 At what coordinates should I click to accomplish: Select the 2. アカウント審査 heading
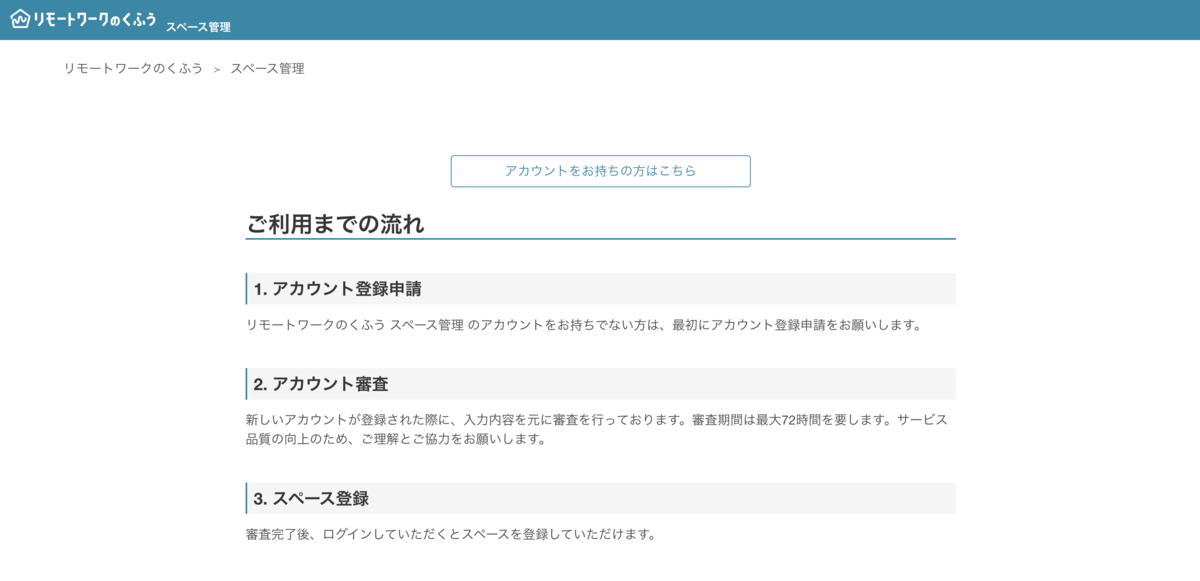pos(600,384)
